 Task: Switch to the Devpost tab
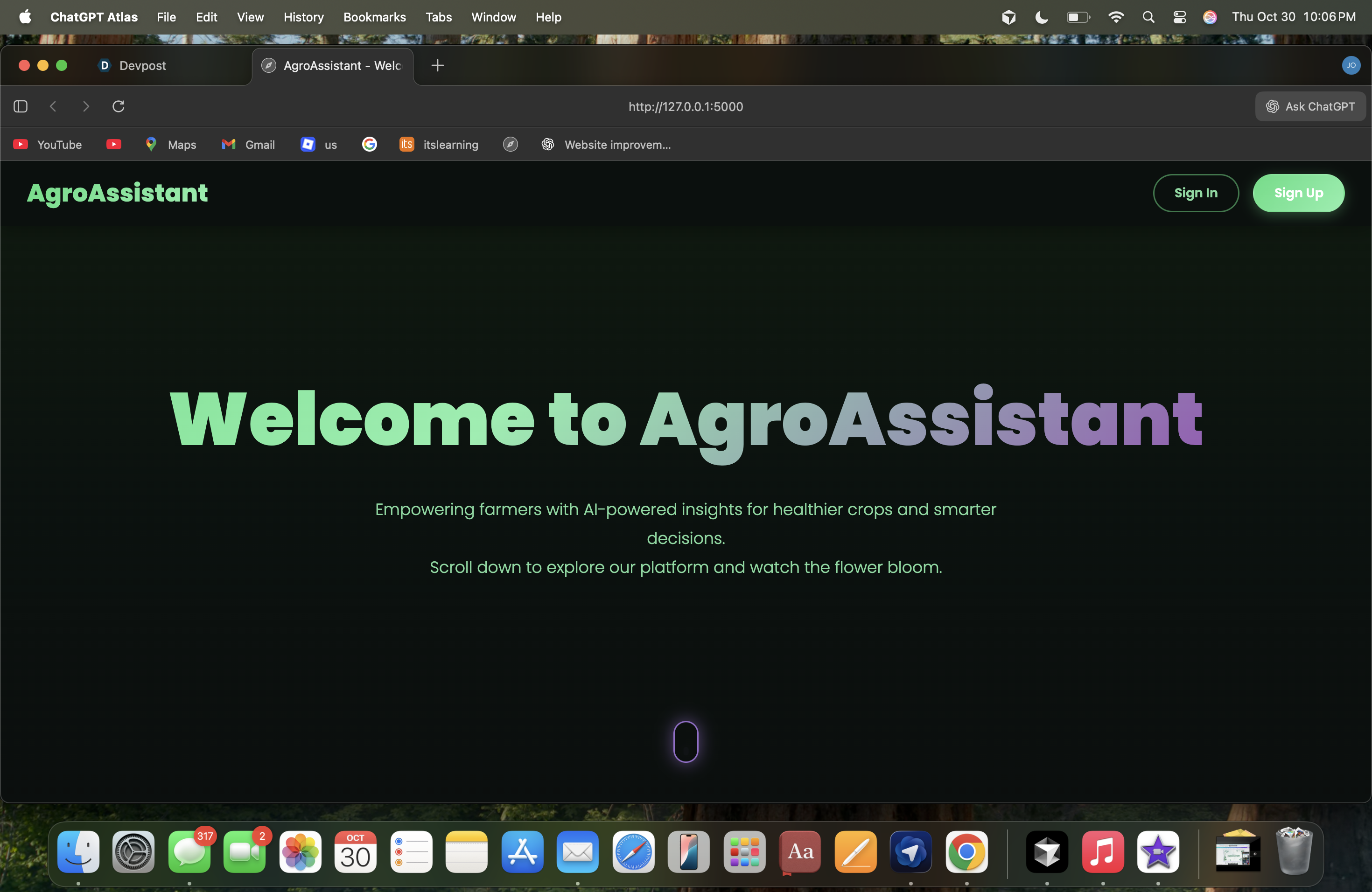(142, 66)
